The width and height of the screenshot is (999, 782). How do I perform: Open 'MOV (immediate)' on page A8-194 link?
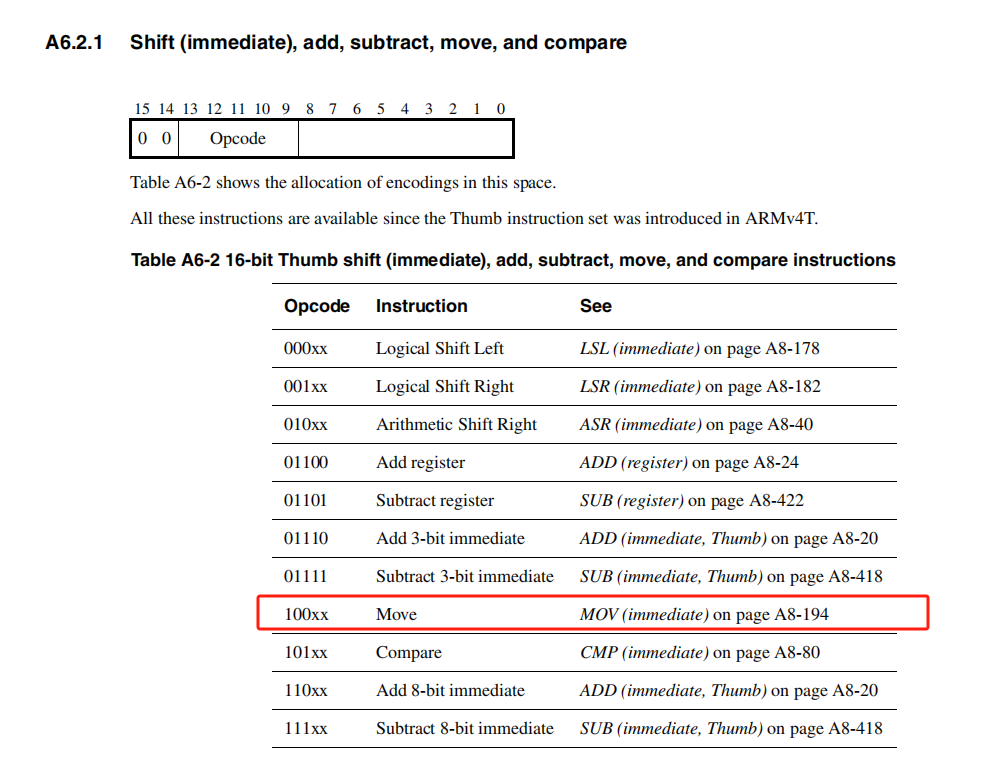tap(704, 614)
